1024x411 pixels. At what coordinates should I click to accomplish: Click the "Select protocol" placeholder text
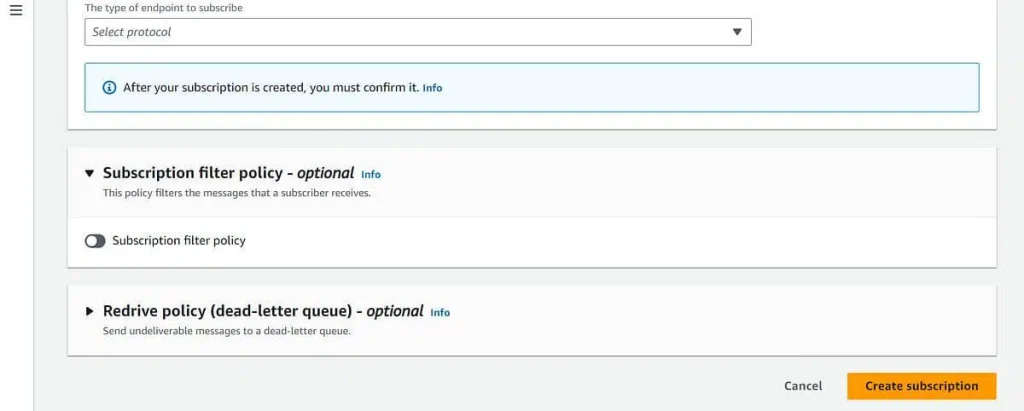pos(132,31)
